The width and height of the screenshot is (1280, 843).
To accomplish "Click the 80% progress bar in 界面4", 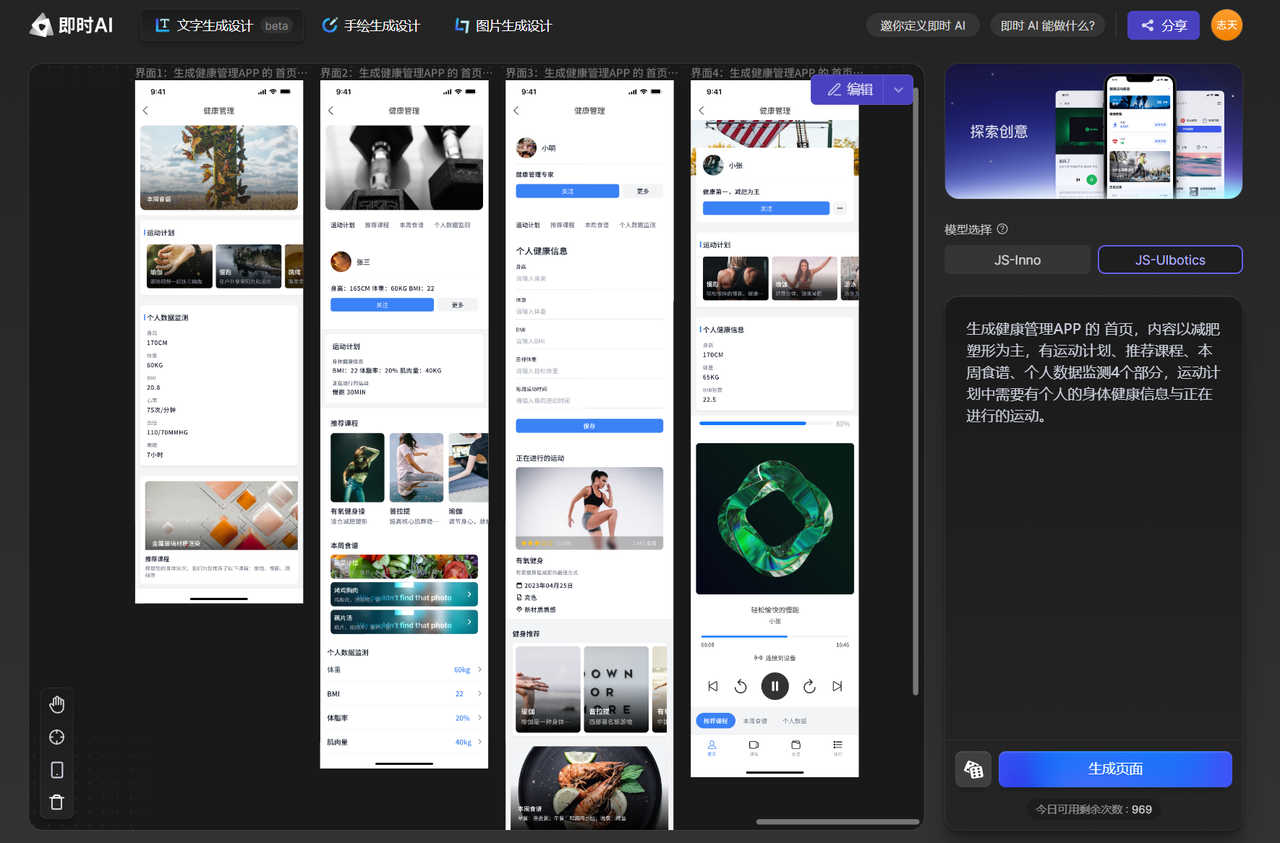I will [x=765, y=423].
